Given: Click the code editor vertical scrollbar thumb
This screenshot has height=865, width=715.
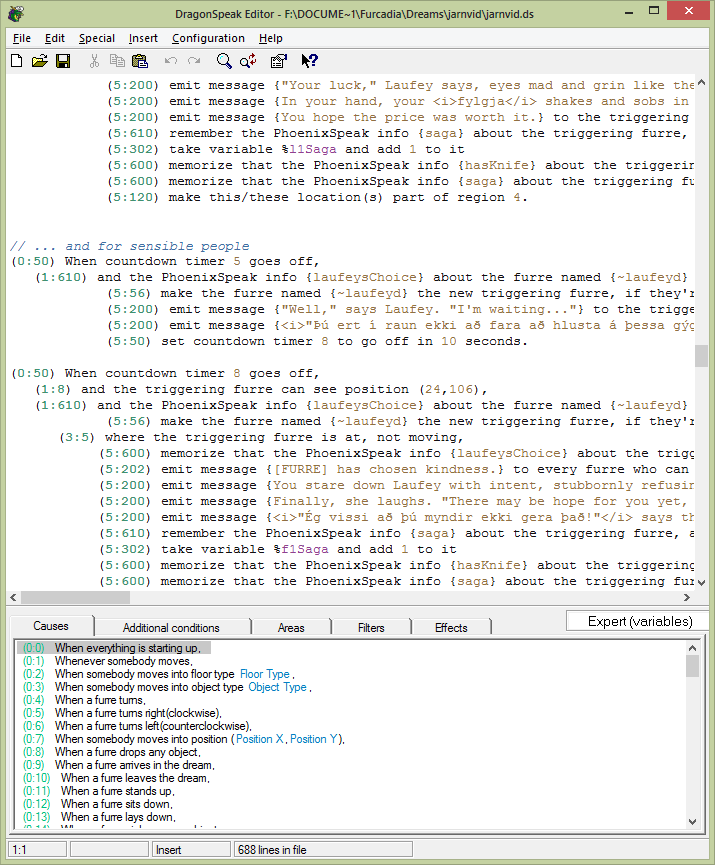Looking at the screenshot, I should 701,356.
